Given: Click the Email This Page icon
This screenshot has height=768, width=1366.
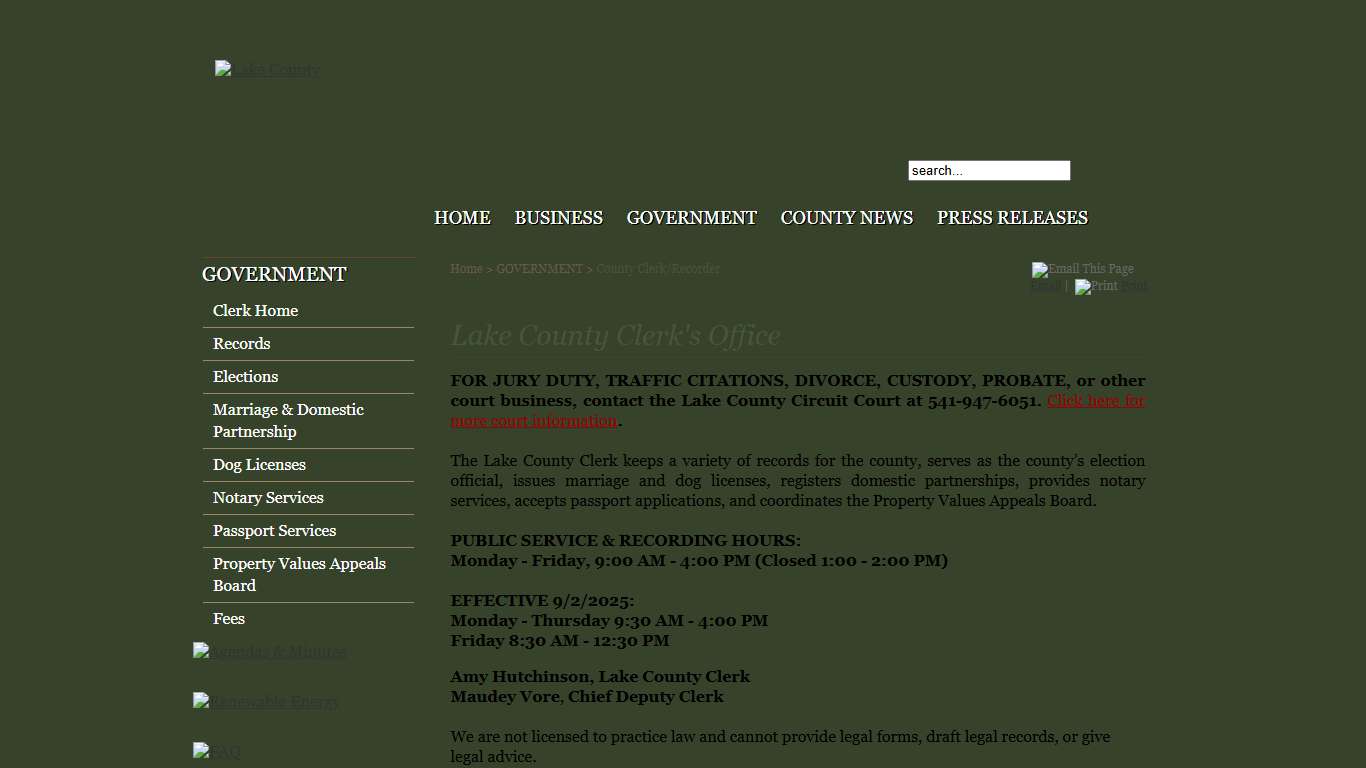Looking at the screenshot, I should pyautogui.click(x=1082, y=269).
